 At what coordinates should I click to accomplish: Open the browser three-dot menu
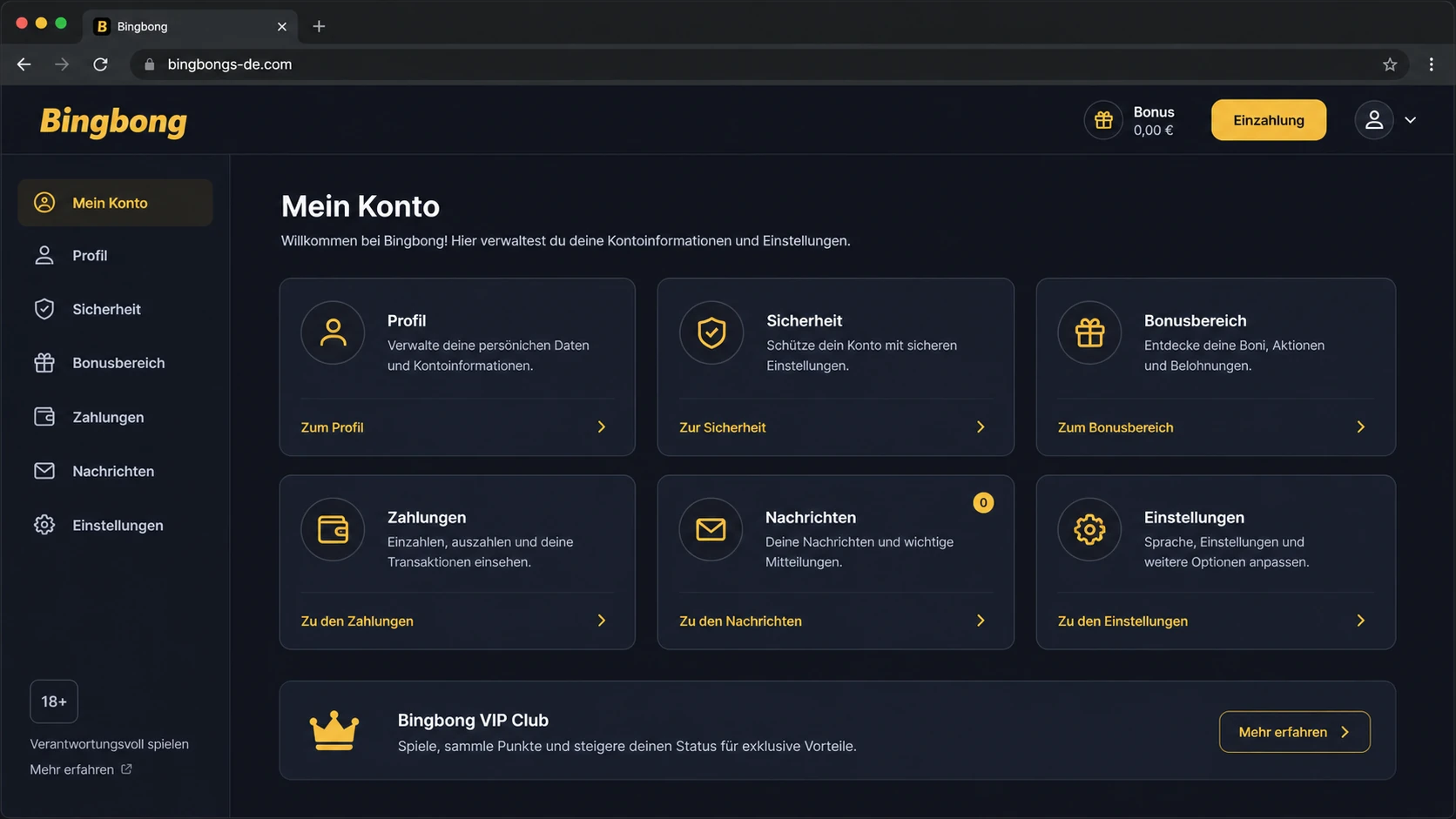(x=1432, y=64)
